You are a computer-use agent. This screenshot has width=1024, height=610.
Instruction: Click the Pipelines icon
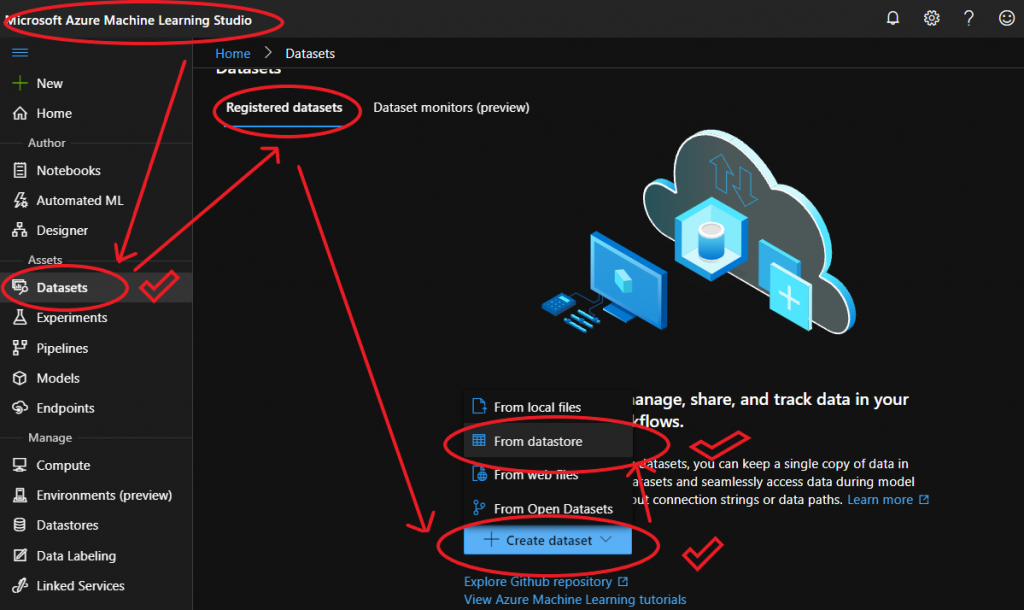[x=20, y=348]
